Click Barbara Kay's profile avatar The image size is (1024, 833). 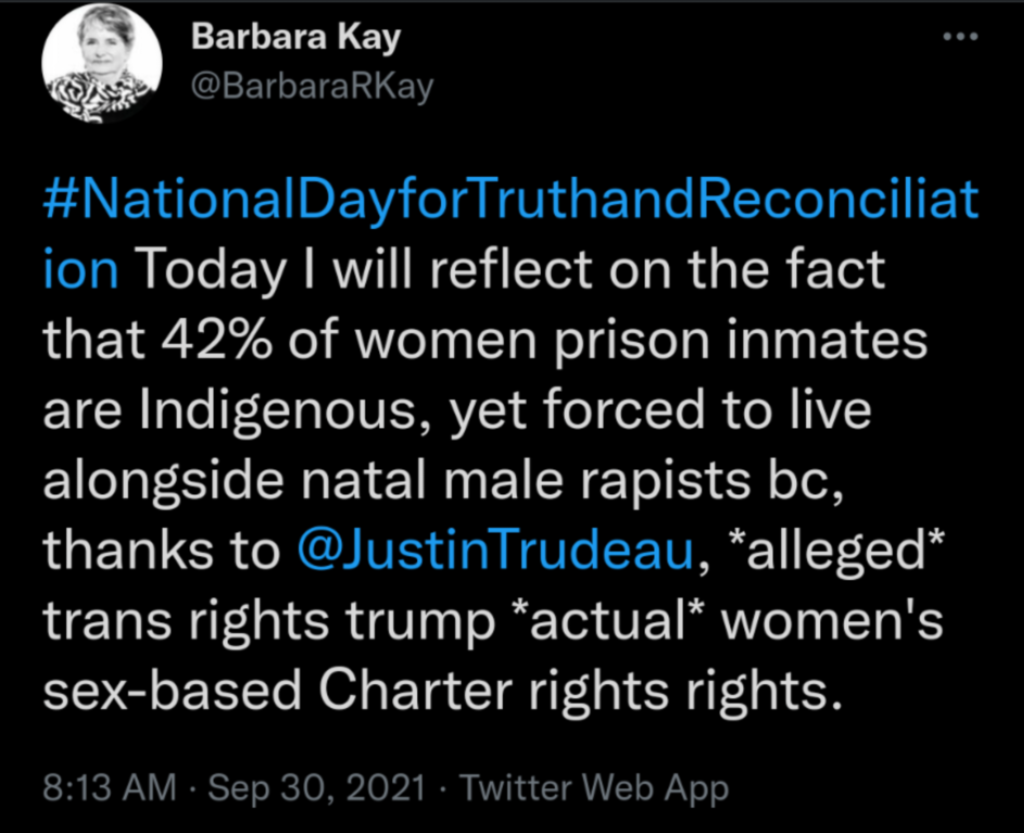click(x=102, y=64)
